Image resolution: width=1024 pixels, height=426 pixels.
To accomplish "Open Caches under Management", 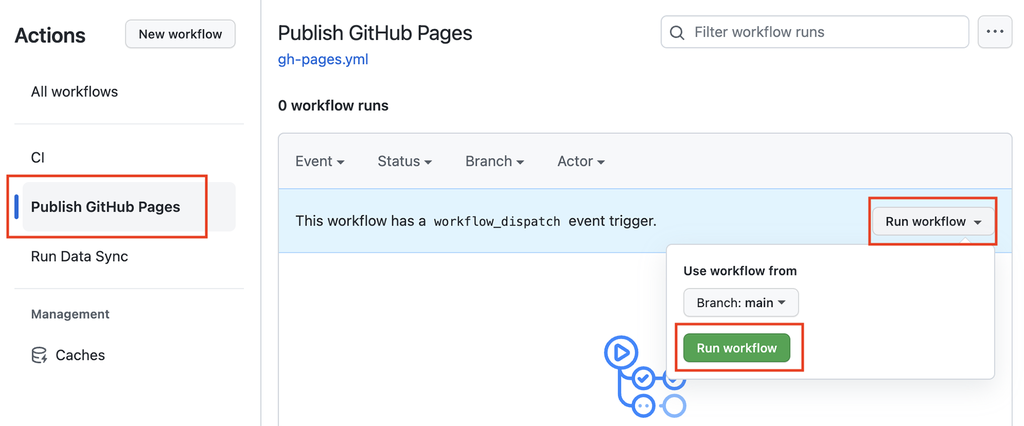I will (x=80, y=355).
